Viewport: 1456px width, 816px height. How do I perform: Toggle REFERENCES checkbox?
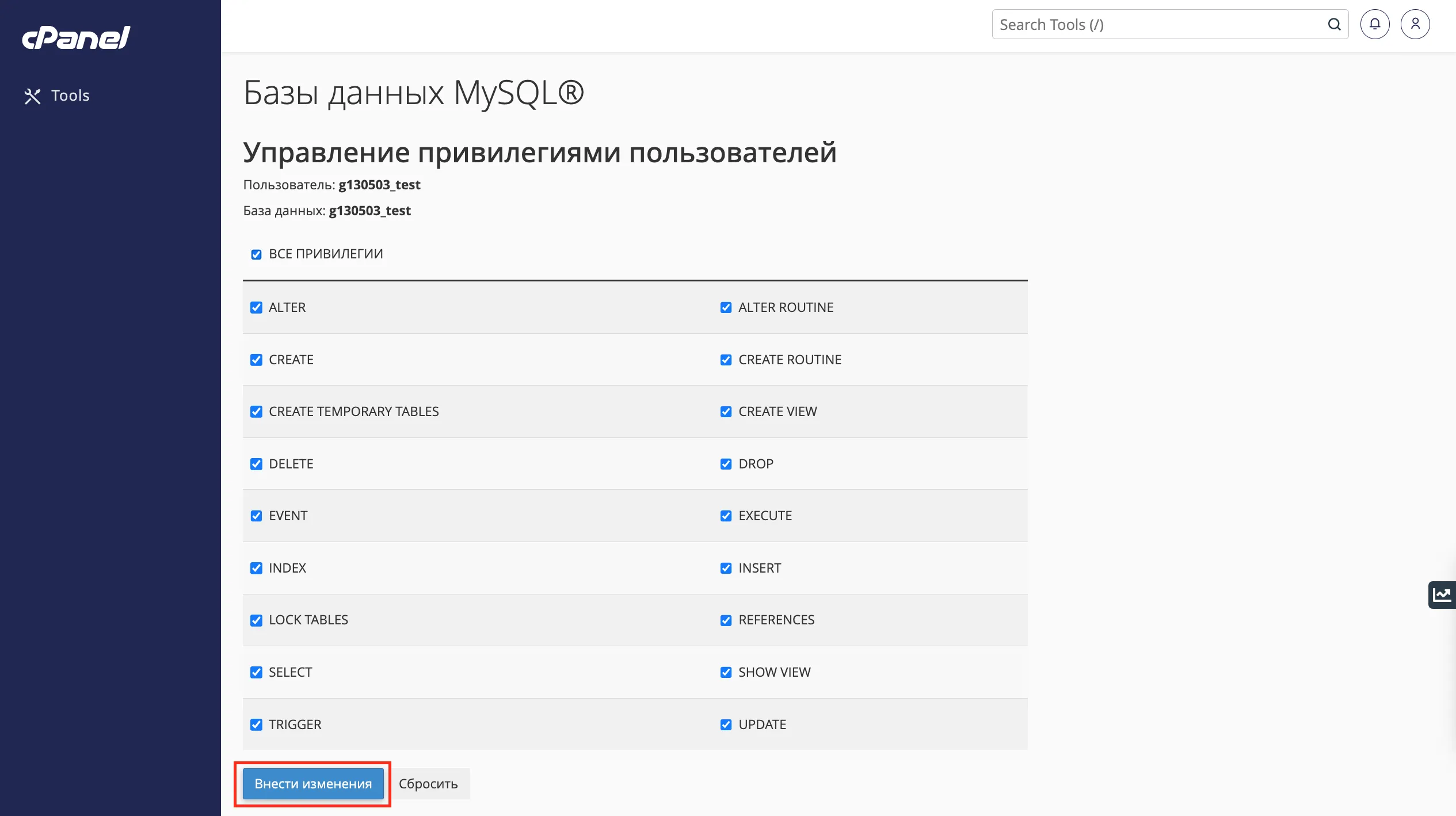[x=726, y=620]
